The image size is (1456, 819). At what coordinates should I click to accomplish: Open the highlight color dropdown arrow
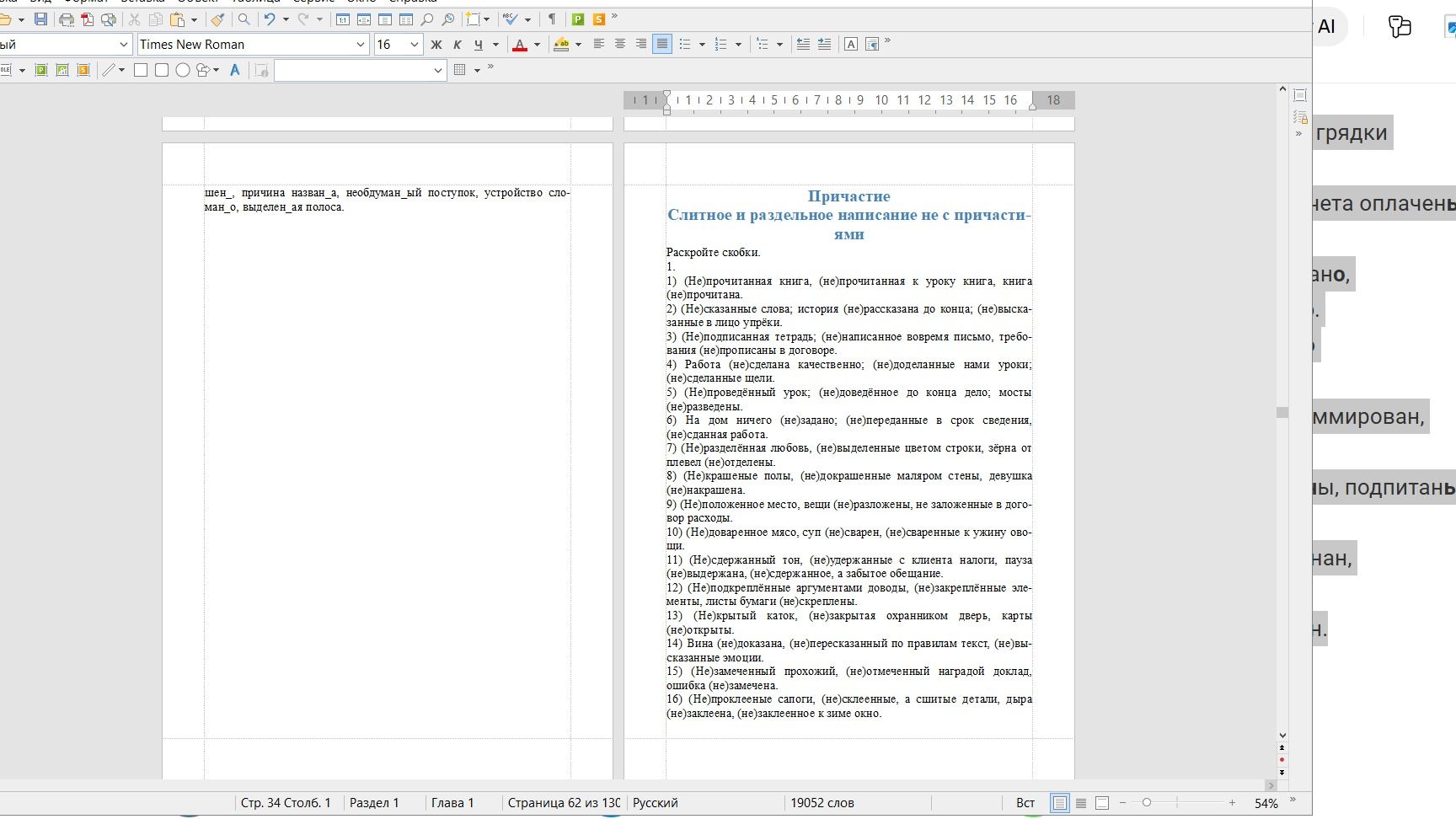point(578,44)
